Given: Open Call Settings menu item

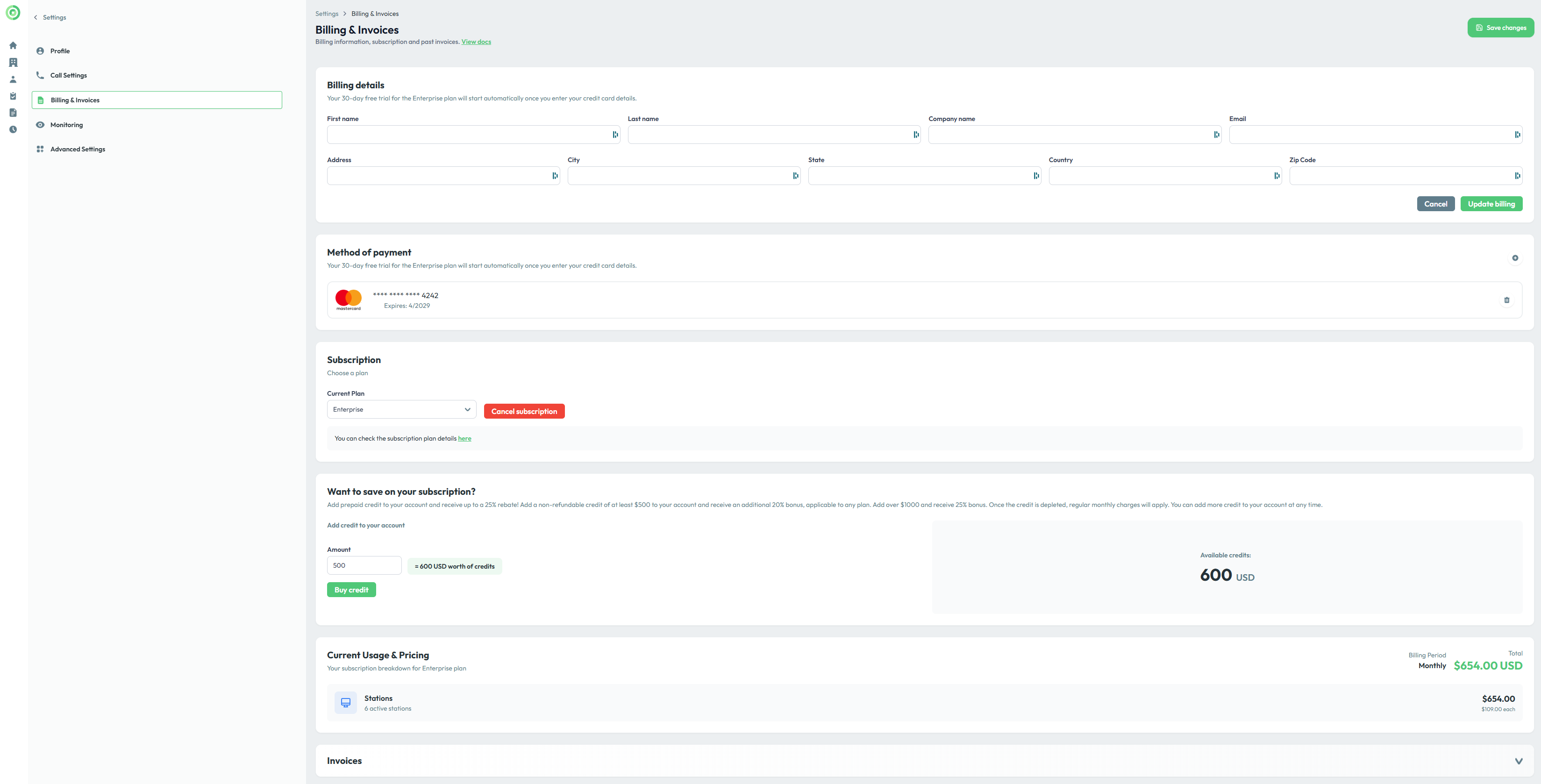Looking at the screenshot, I should tap(68, 75).
